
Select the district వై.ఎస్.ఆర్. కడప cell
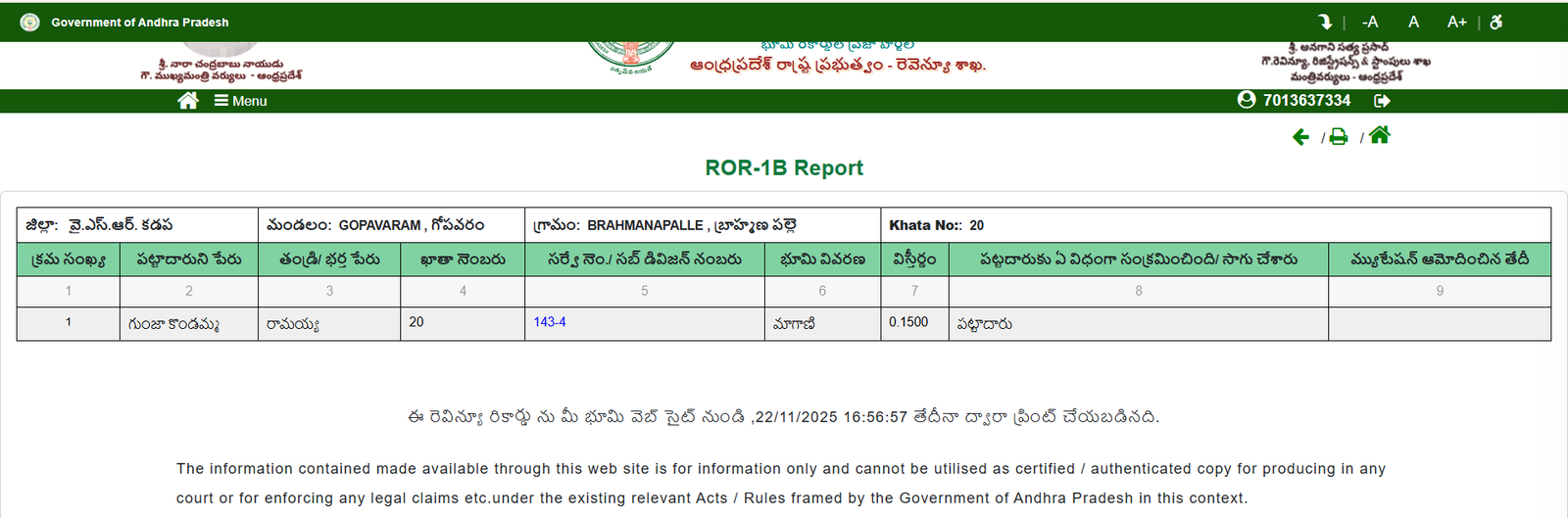click(x=137, y=225)
